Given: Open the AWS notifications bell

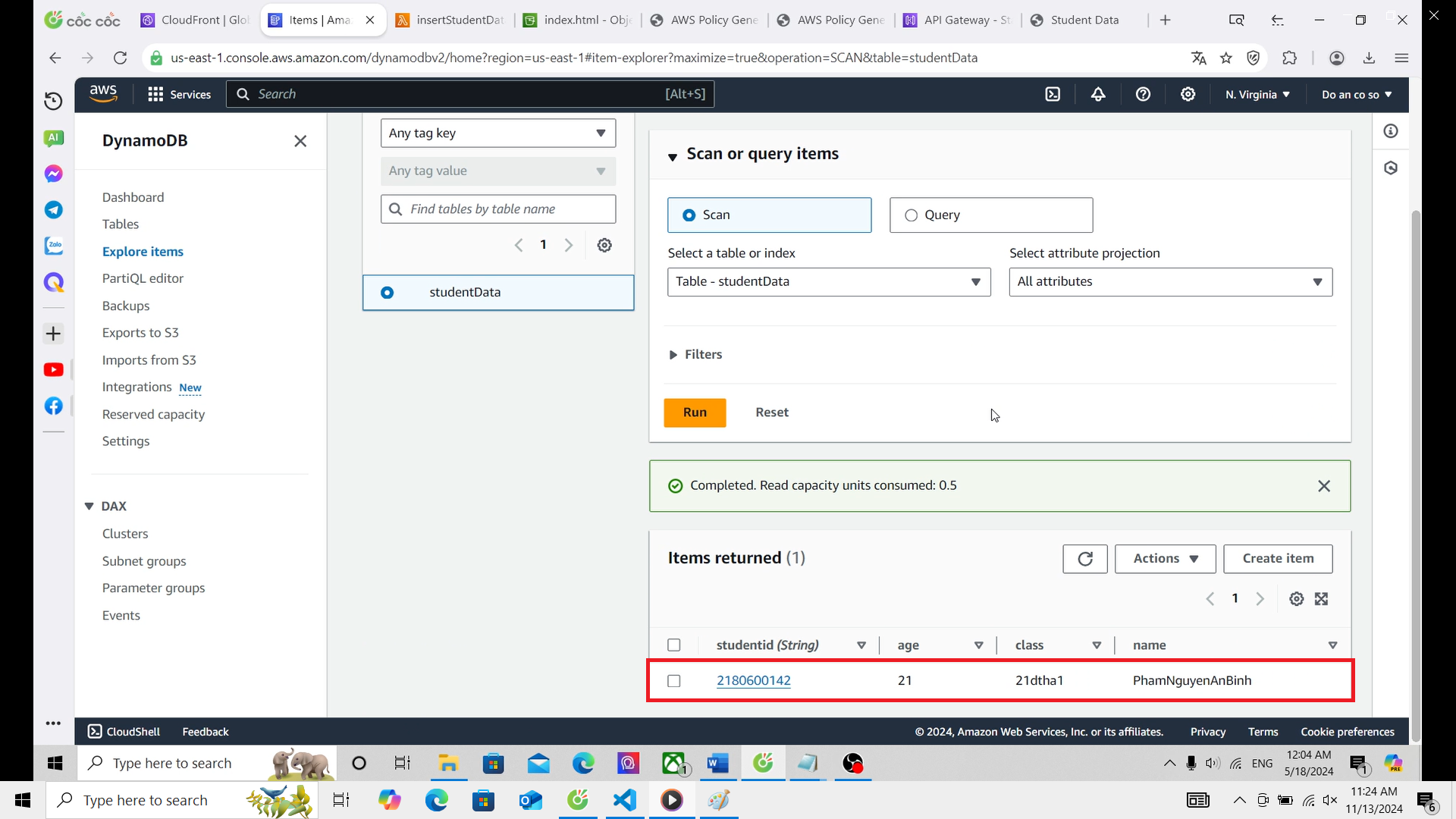Looking at the screenshot, I should [1097, 94].
